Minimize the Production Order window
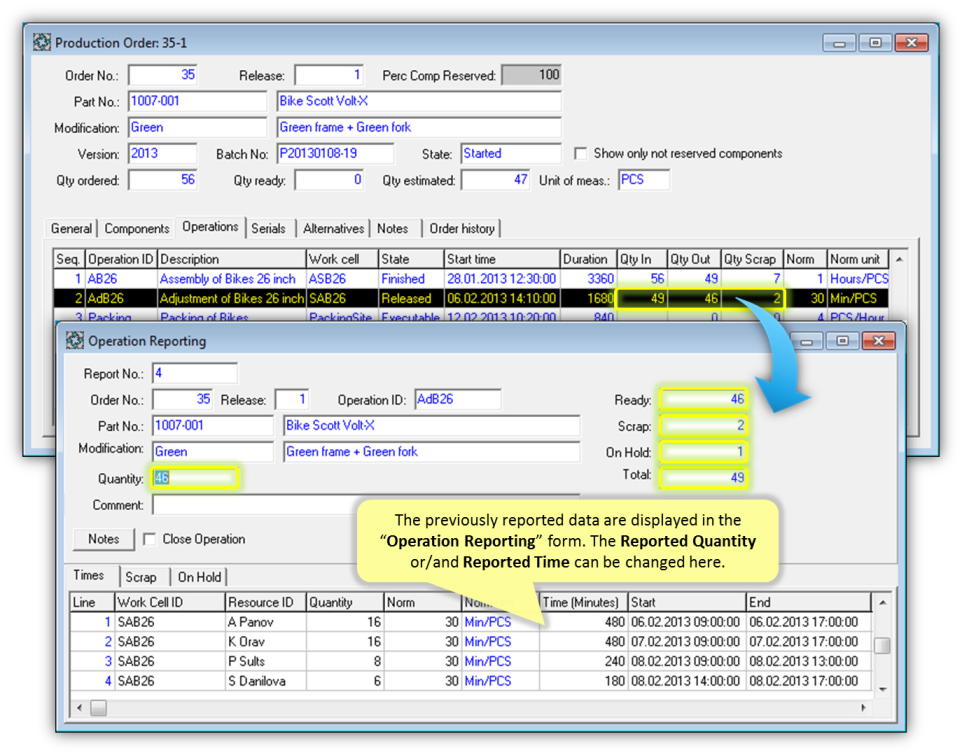This screenshot has height=755, width=962. (839, 42)
